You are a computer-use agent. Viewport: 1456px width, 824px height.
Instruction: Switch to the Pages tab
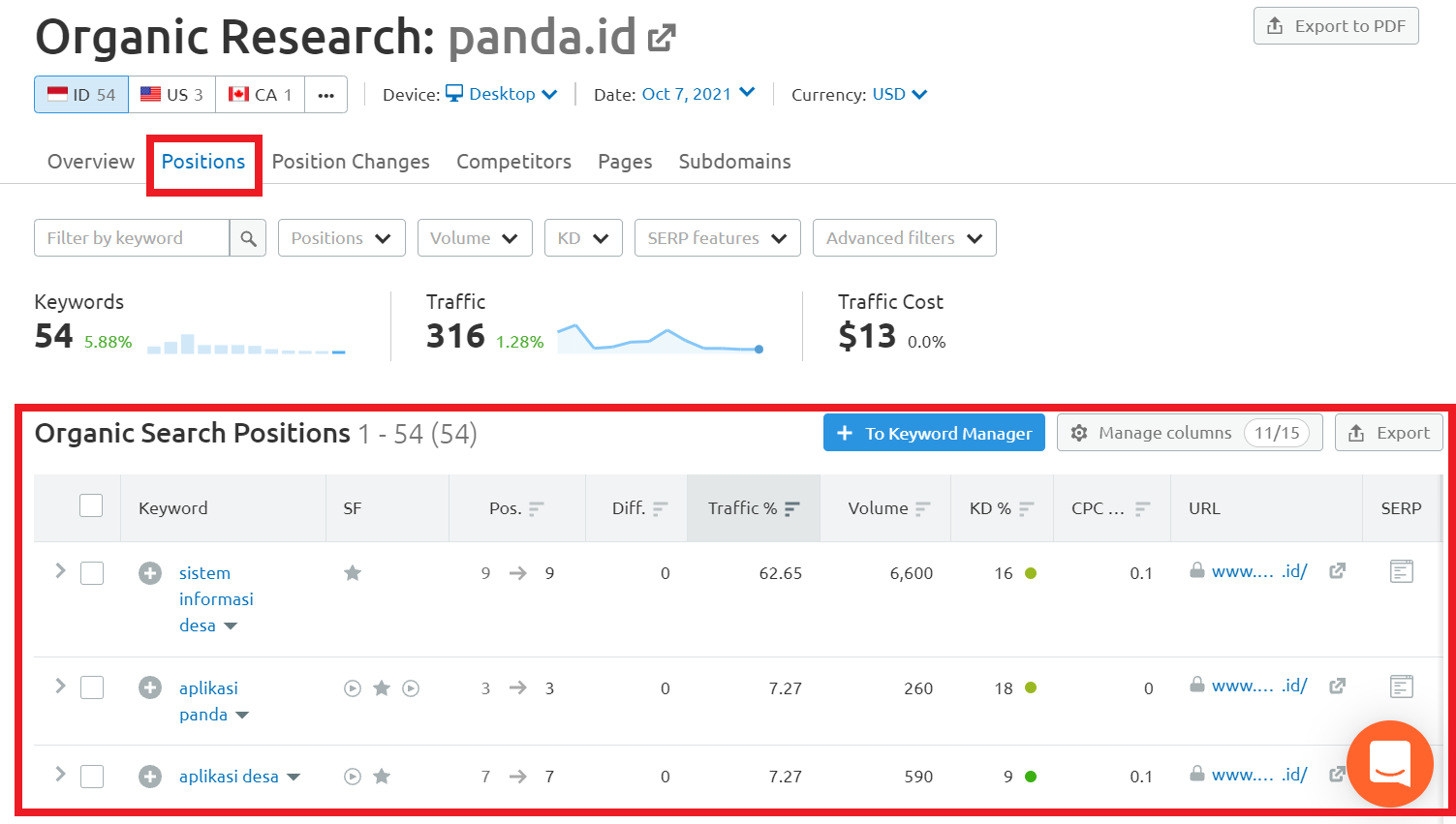[x=625, y=162]
